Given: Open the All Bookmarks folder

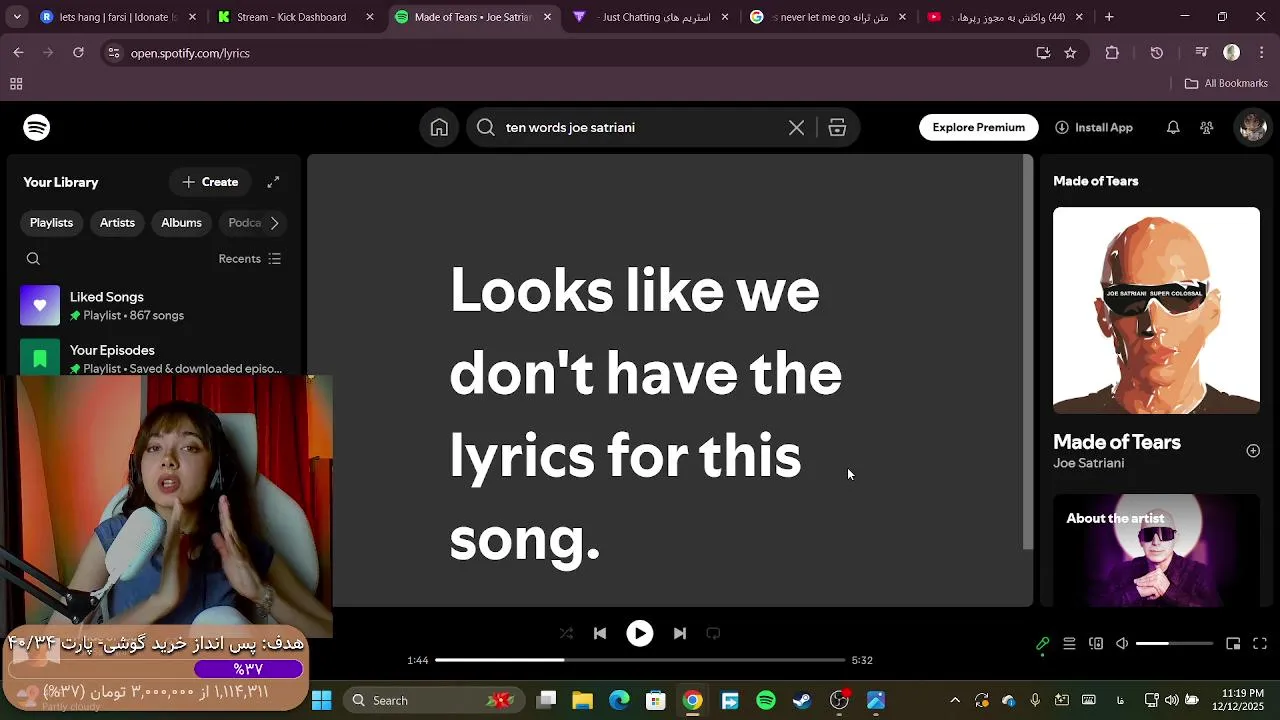Looking at the screenshot, I should tap(1226, 84).
